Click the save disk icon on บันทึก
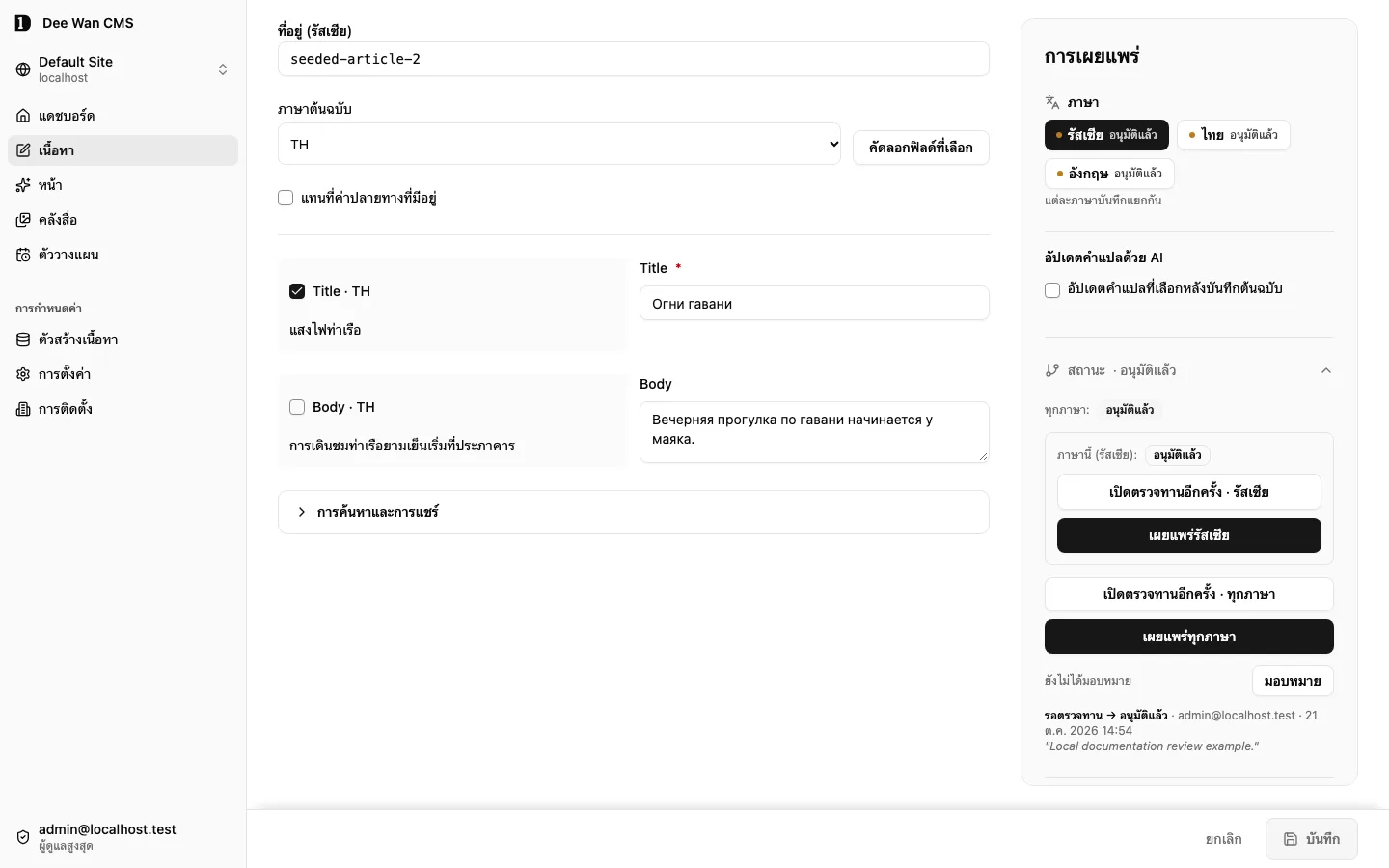Screen dimensions: 1389x868 pos(1291,839)
